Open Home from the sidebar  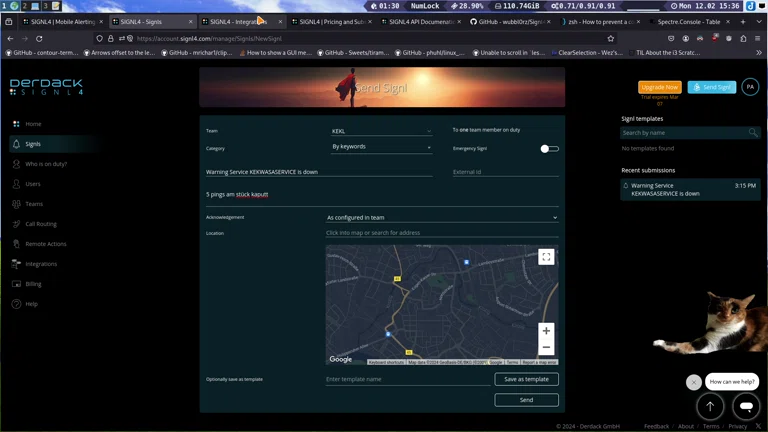(33, 124)
